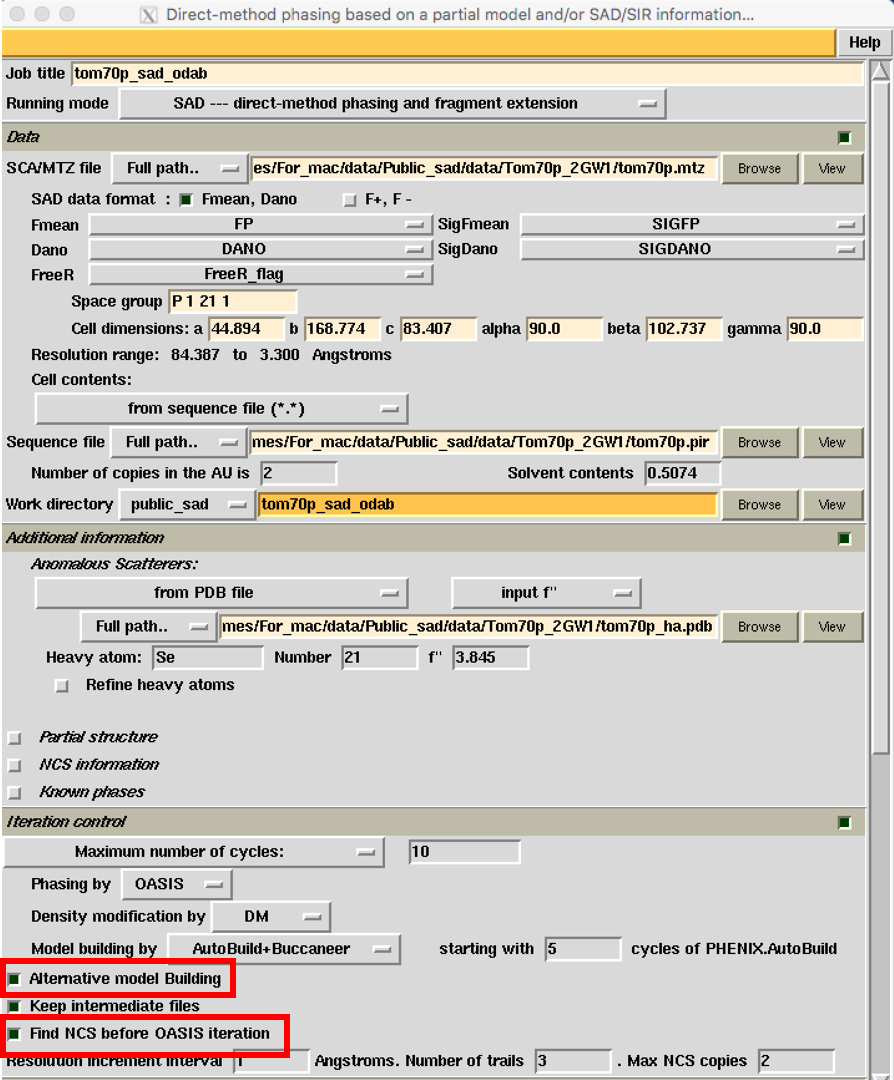Toggle the NCS information option
The width and height of the screenshot is (894, 1080).
[x=15, y=765]
